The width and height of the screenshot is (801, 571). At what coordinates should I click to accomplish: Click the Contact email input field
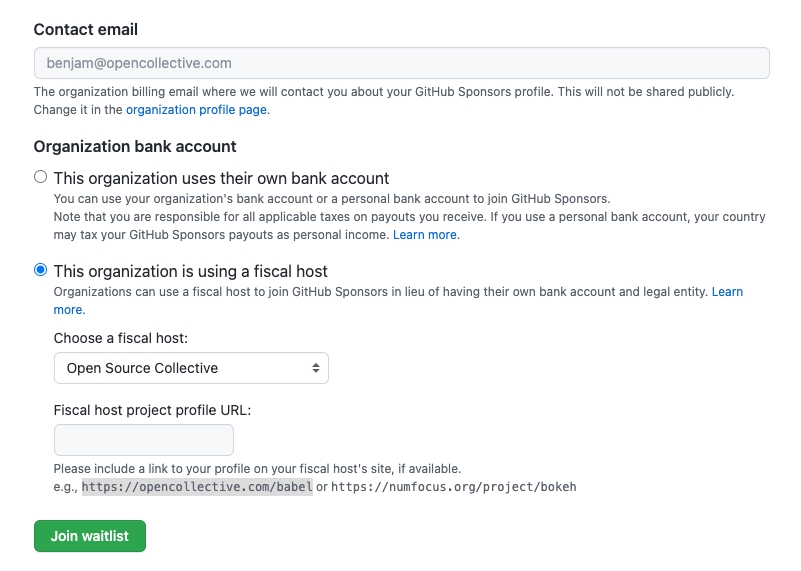(401, 63)
